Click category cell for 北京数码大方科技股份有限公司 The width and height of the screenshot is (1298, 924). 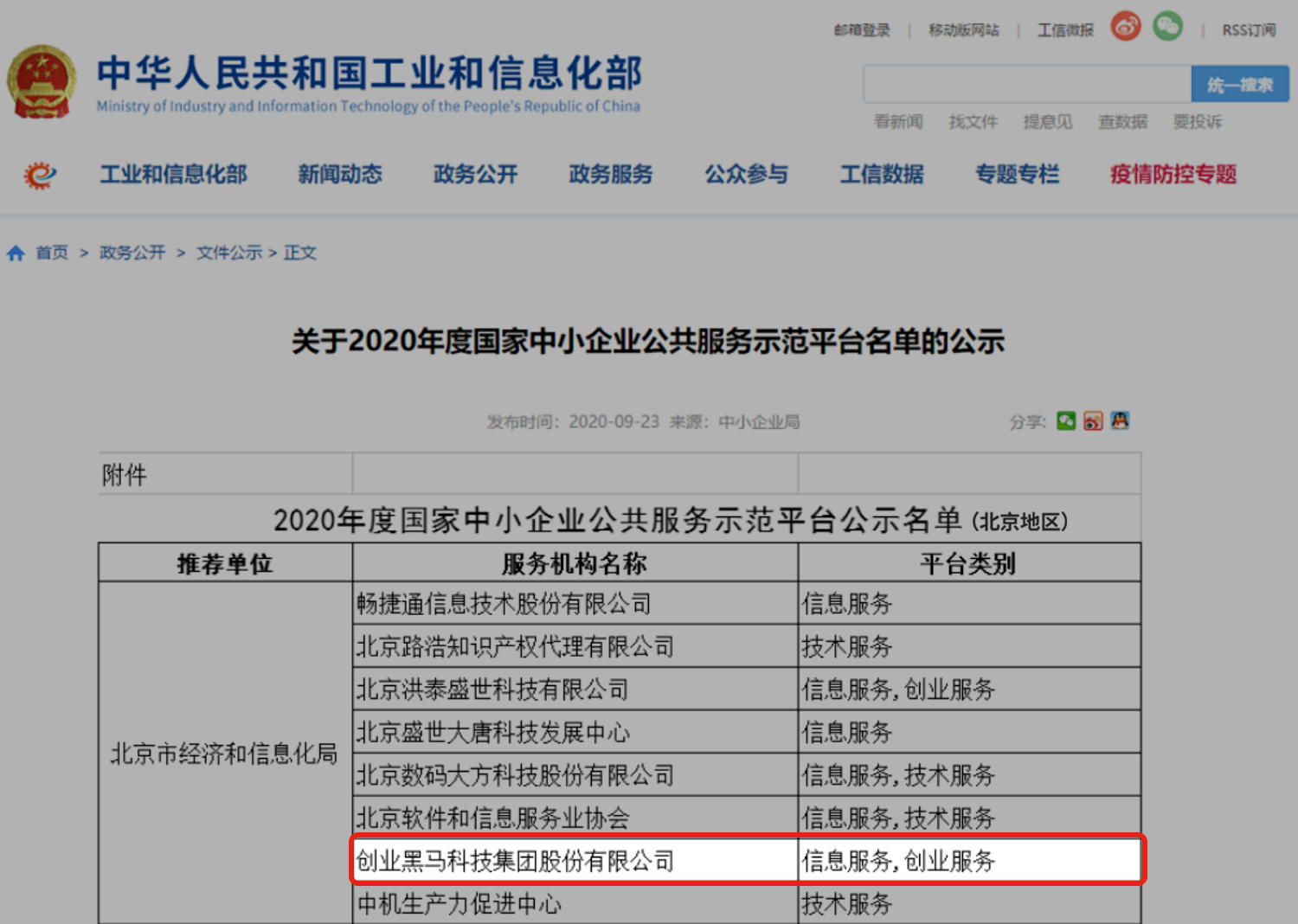[x=969, y=775]
